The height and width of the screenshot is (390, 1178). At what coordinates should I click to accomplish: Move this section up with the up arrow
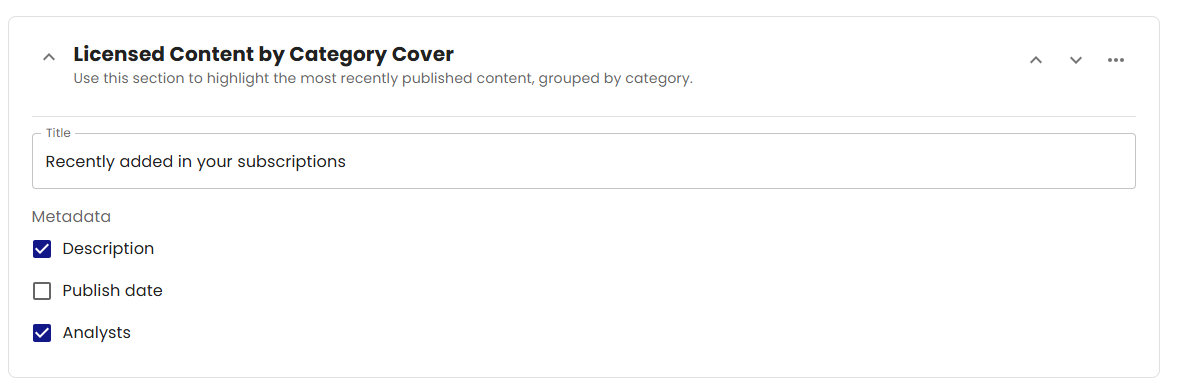[1036, 60]
